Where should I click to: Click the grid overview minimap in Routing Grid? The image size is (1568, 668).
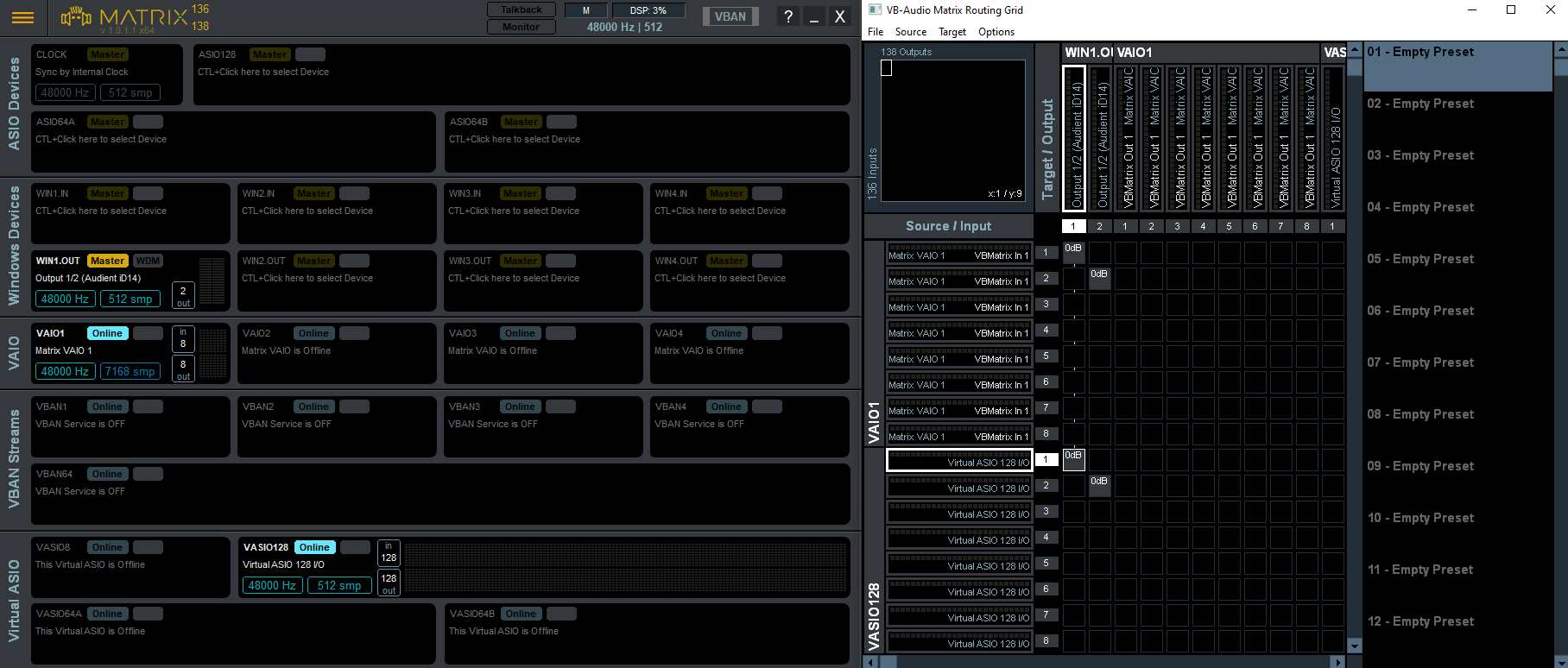click(x=952, y=130)
